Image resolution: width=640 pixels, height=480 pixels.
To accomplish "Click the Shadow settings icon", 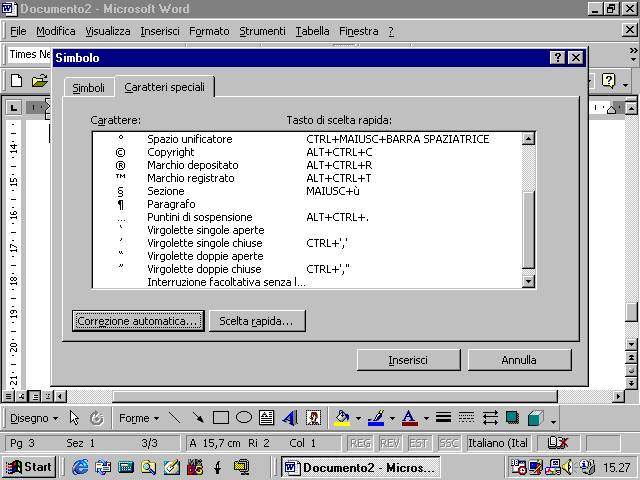I will (x=512, y=418).
